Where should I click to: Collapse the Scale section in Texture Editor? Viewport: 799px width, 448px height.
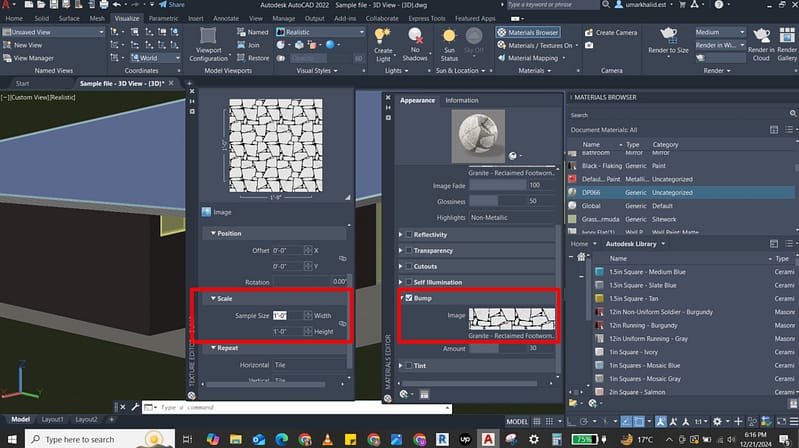click(214, 298)
